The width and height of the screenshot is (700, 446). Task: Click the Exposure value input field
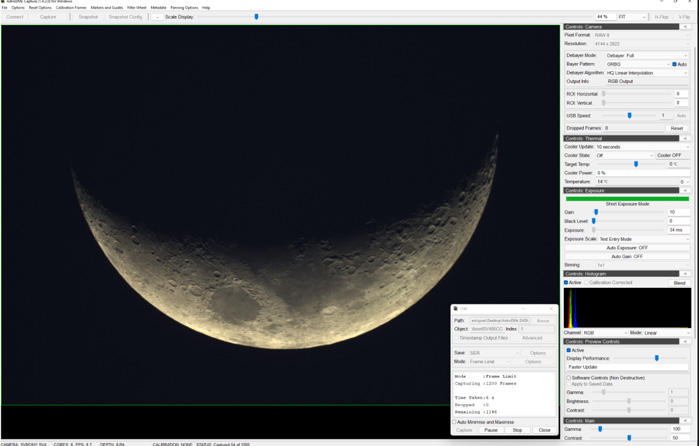[677, 230]
